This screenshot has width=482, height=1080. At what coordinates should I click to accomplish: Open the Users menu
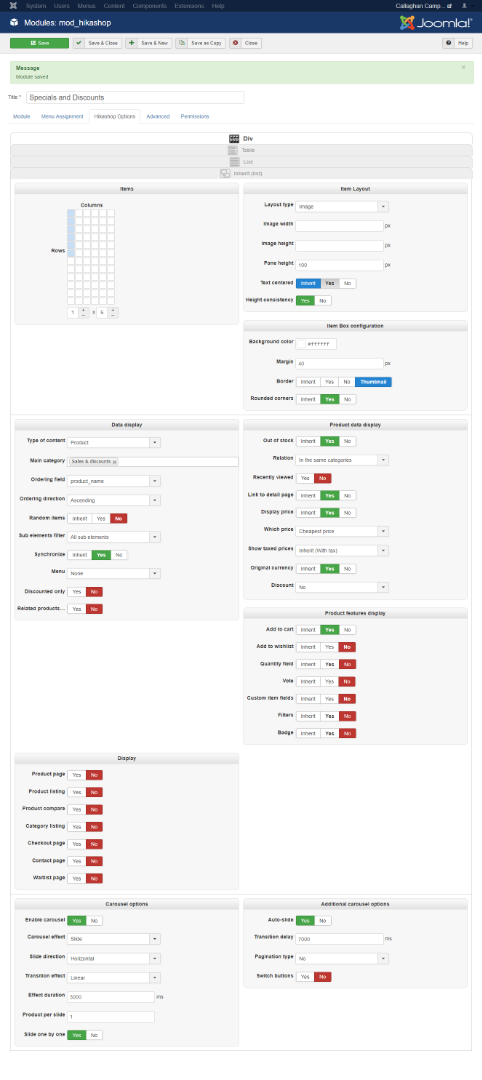(x=61, y=6)
